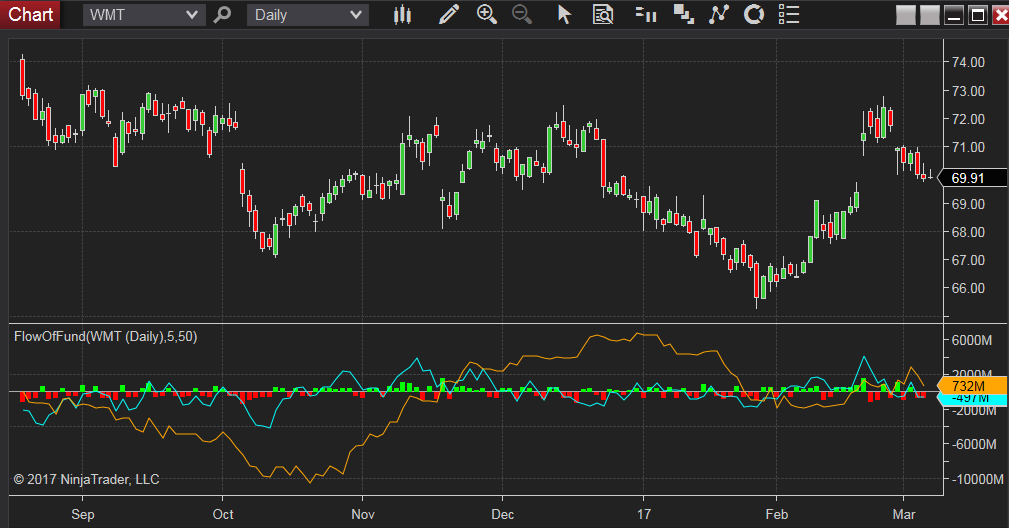Click the Mar label on time axis
Image resolution: width=1009 pixels, height=528 pixels.
click(x=904, y=514)
